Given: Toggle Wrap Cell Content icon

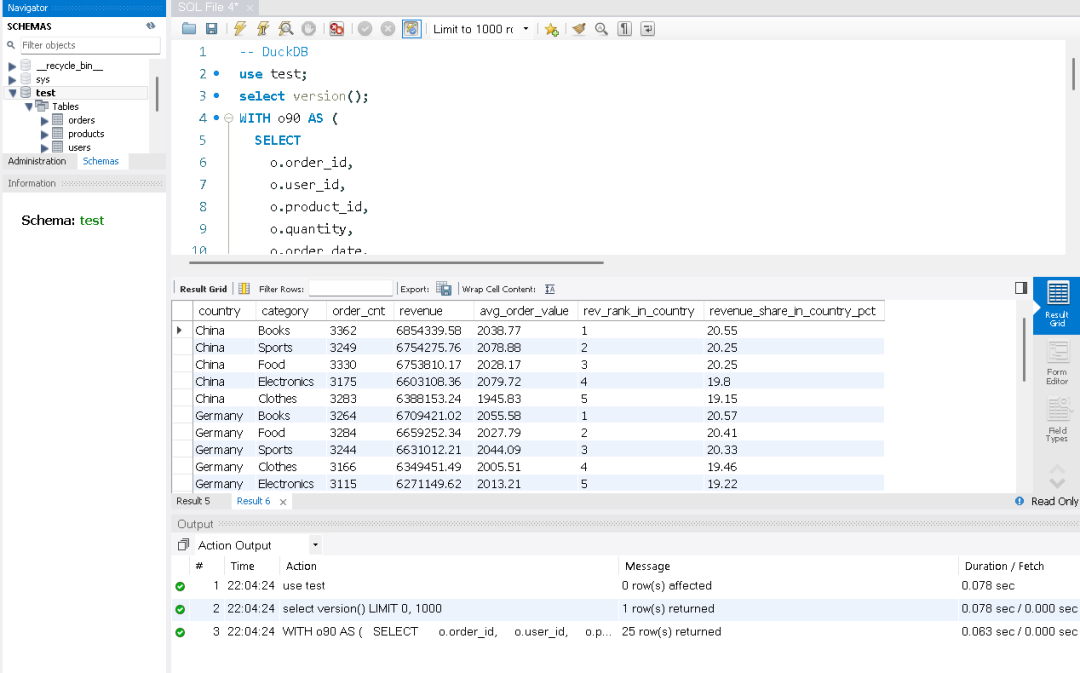Looking at the screenshot, I should click(550, 289).
